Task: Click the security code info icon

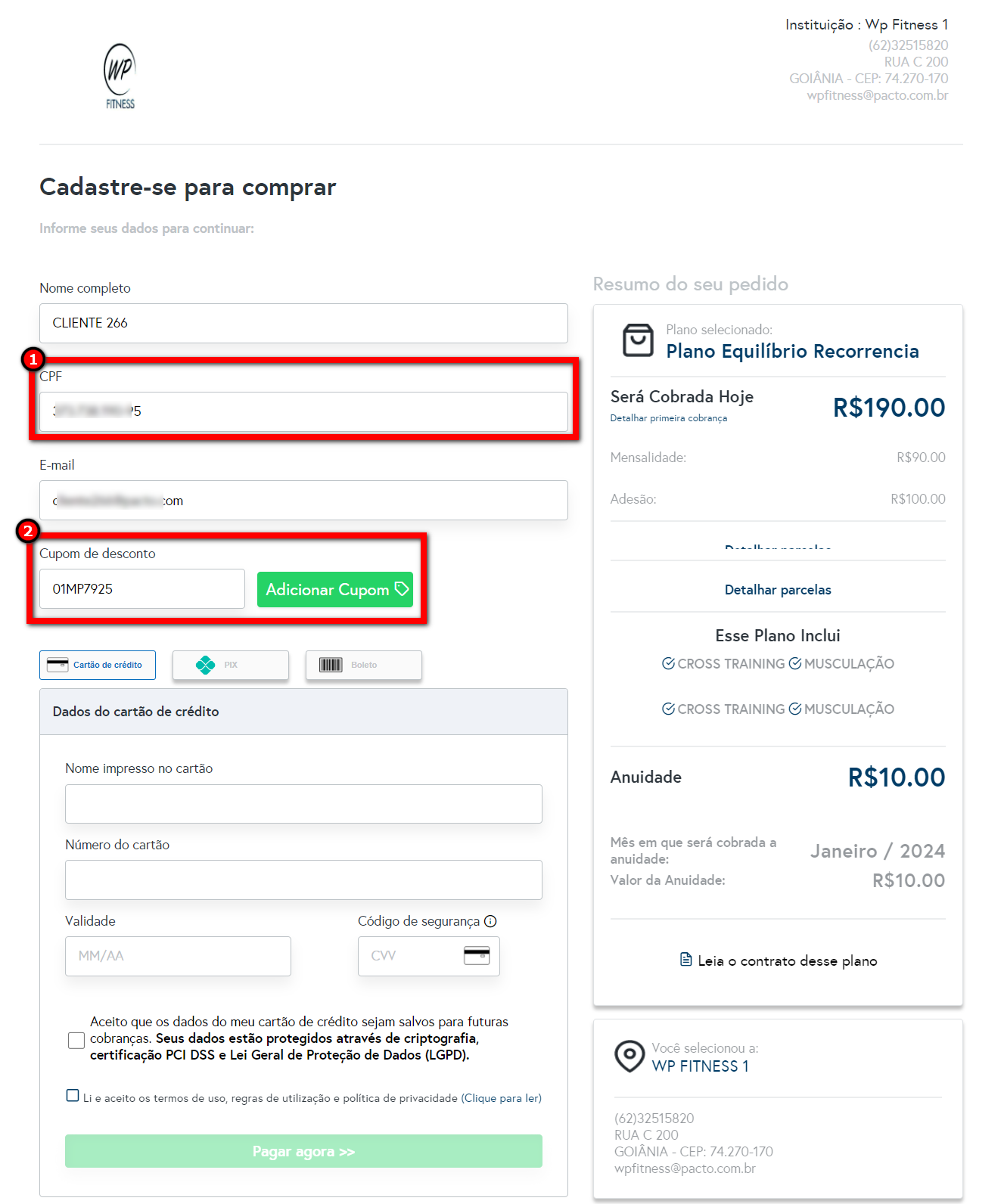Action: [490, 921]
